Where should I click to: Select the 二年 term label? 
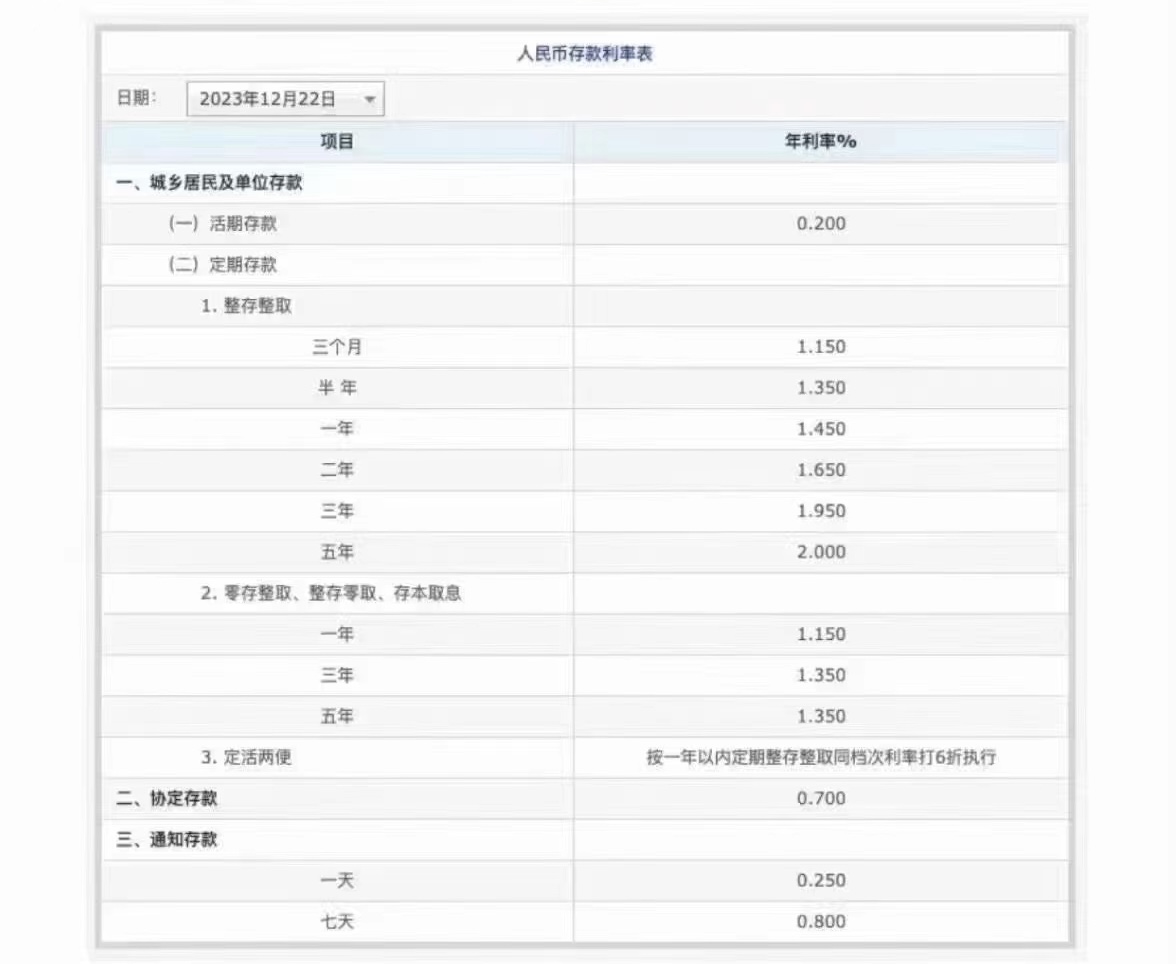point(337,470)
